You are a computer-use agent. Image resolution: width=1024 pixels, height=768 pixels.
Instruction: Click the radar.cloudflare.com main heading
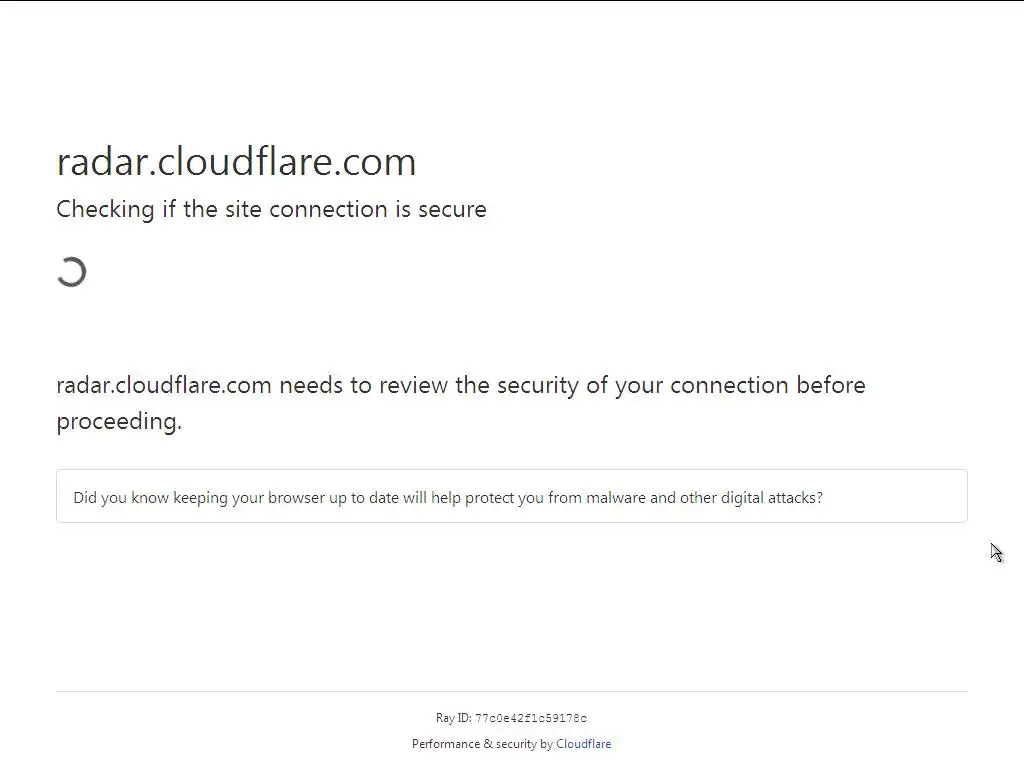[x=236, y=162]
